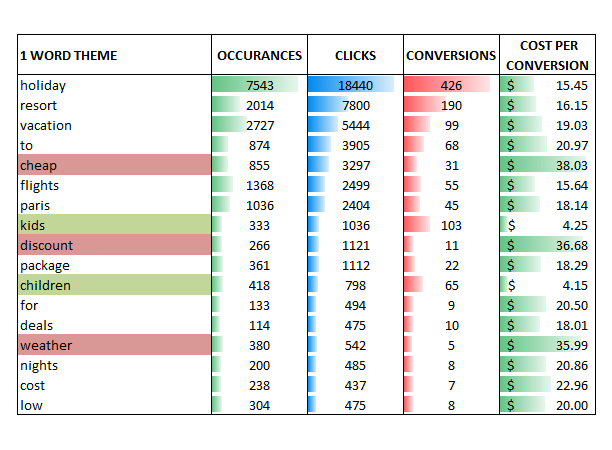Select the red-highlighted 'discount' cell

pos(113,245)
